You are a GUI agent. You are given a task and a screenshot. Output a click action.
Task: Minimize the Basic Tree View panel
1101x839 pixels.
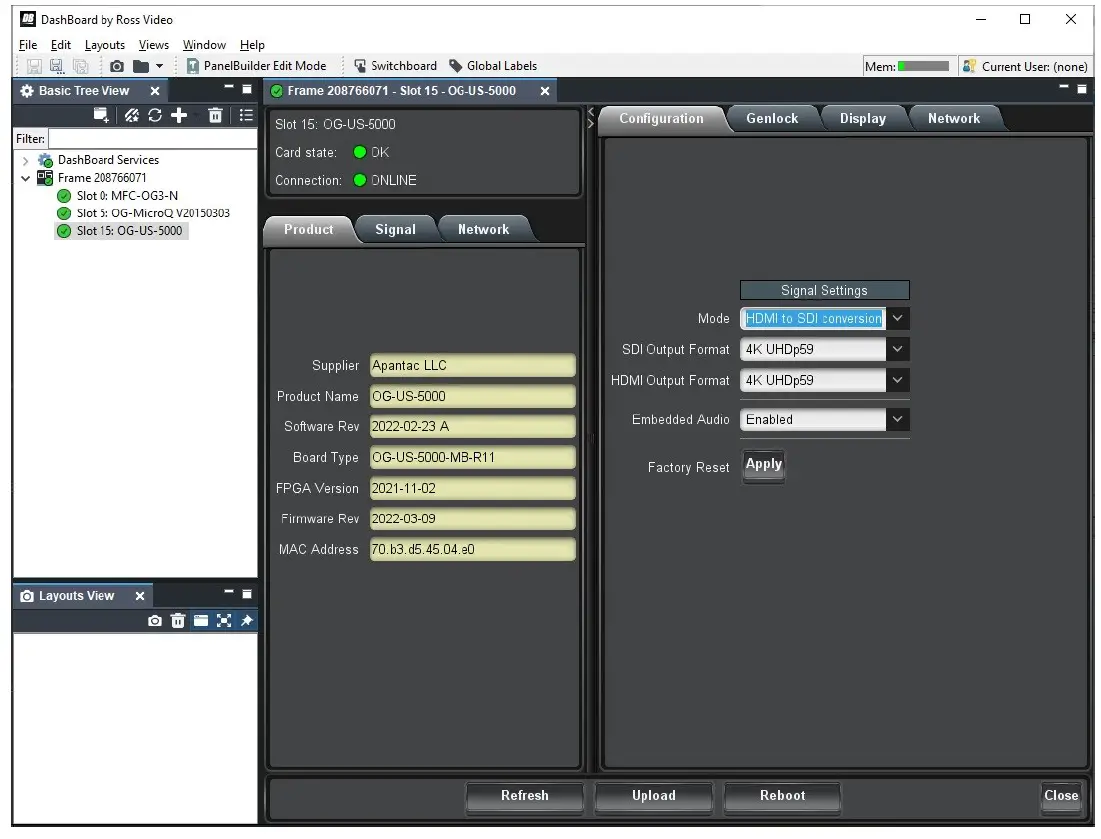pos(228,87)
